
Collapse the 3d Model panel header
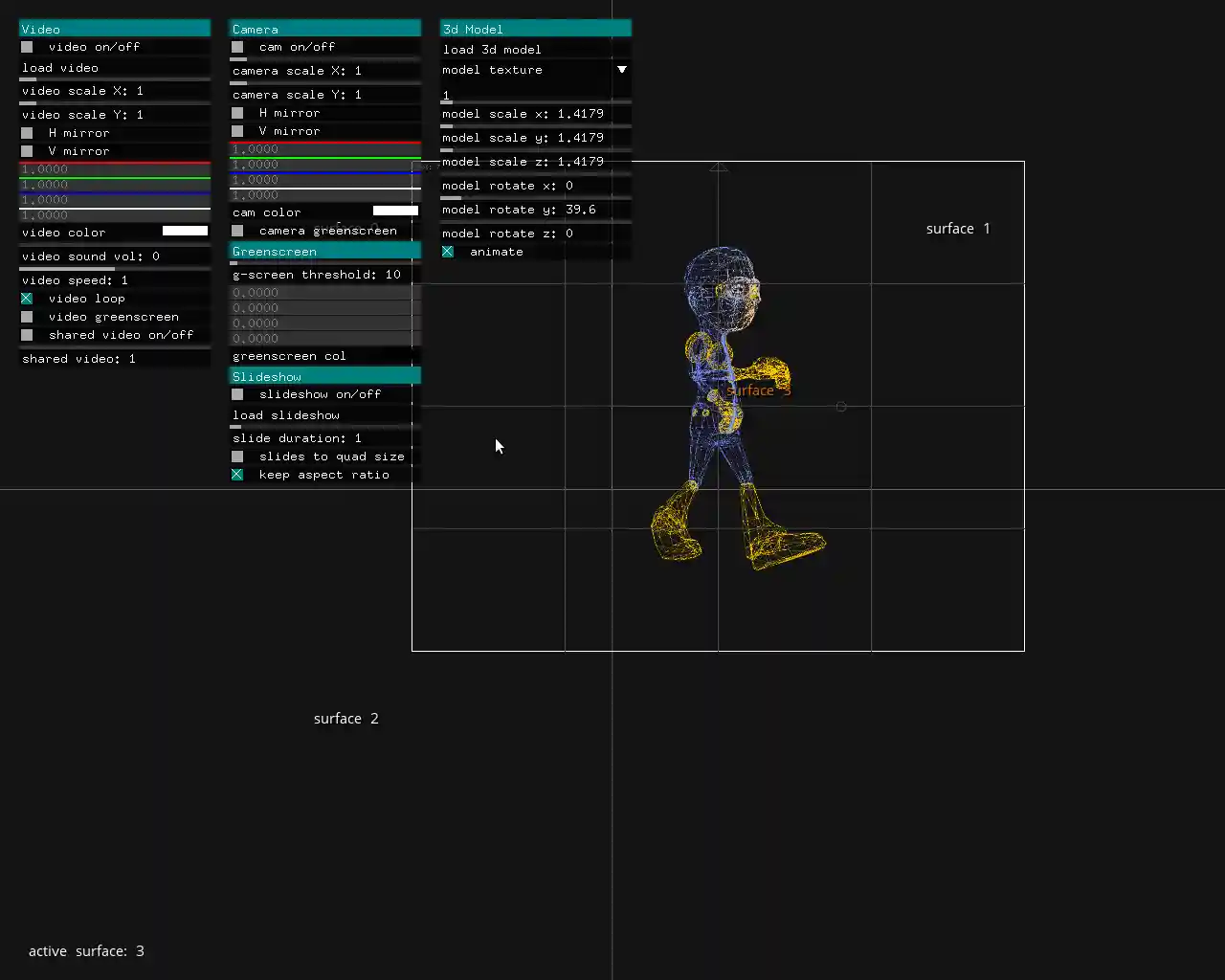pos(536,29)
